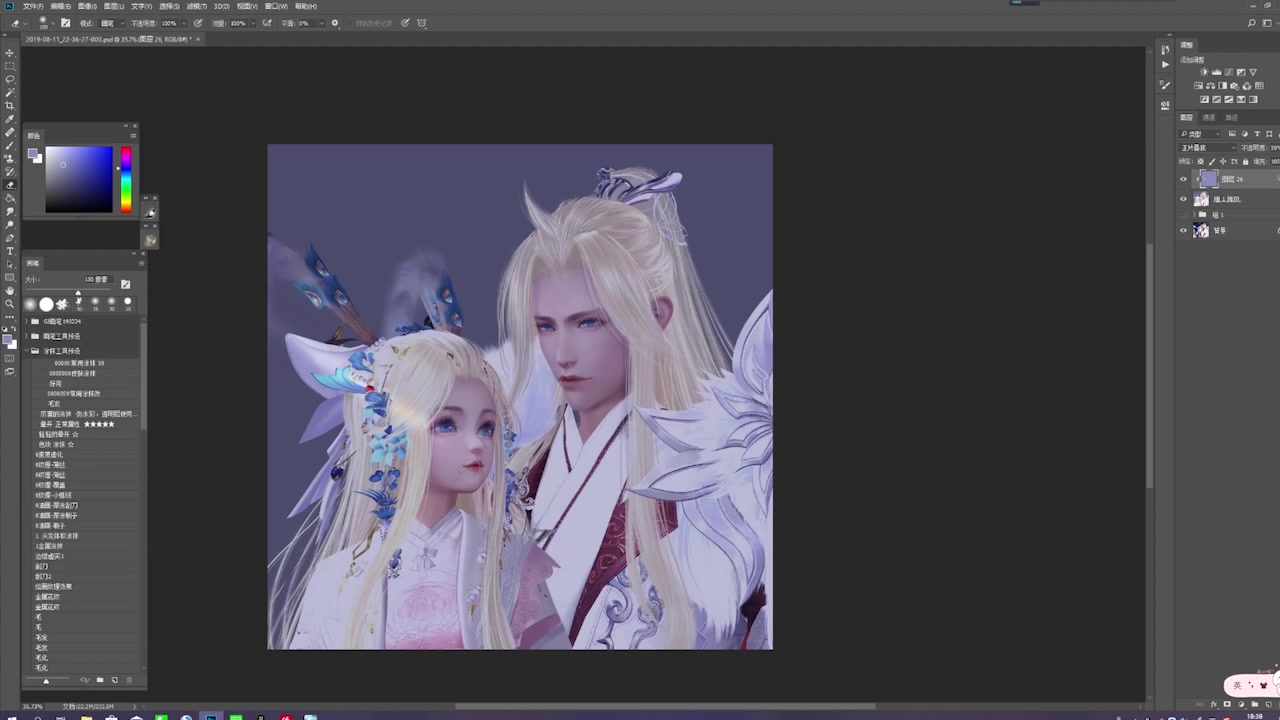Image resolution: width=1280 pixels, height=720 pixels.
Task: Open the Actions play icon in dock
Action: click(x=1165, y=64)
